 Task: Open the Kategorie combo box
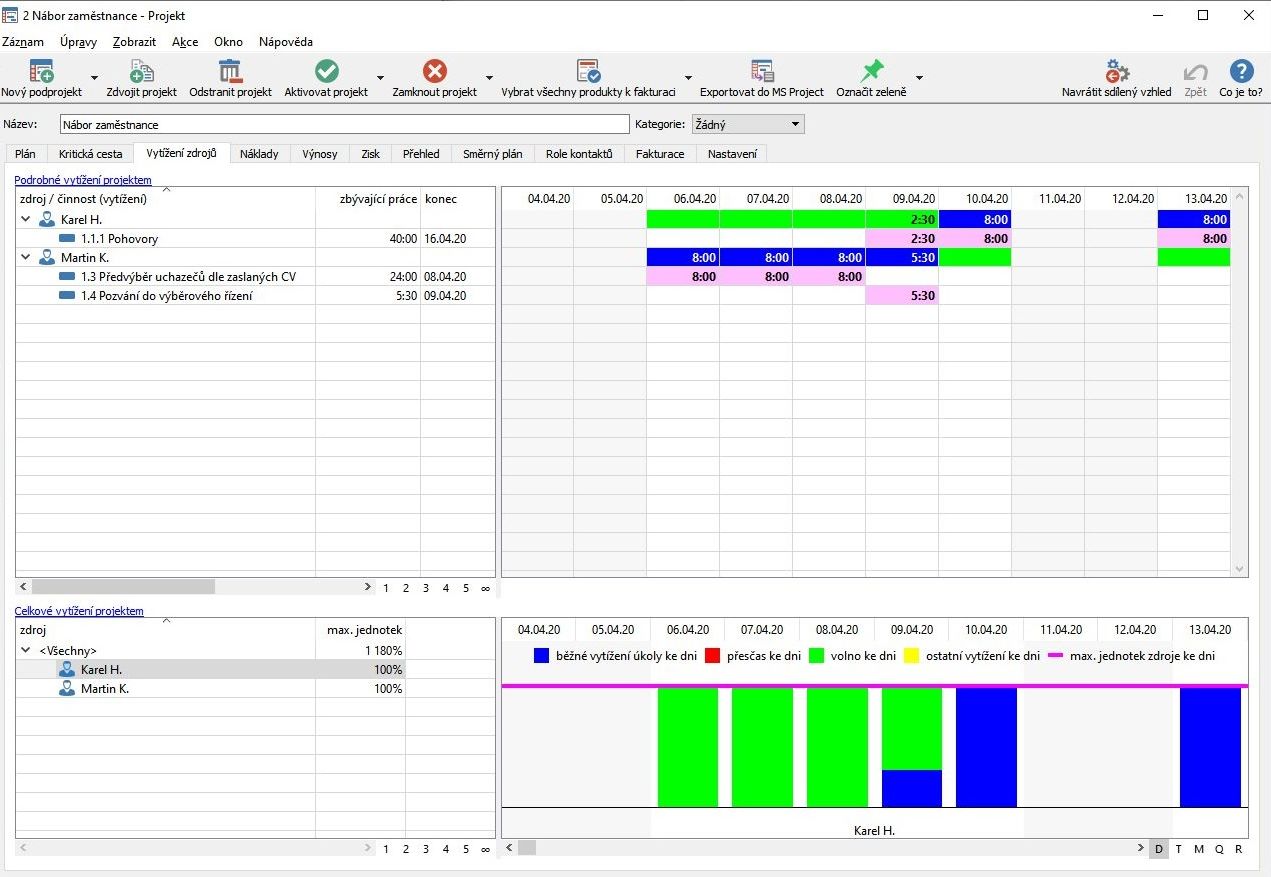point(747,124)
